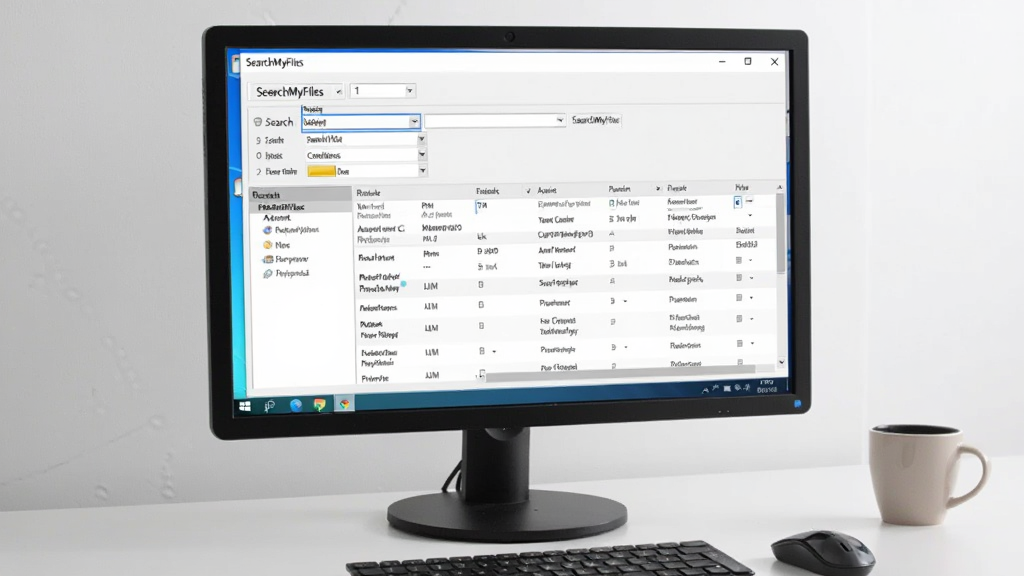Click the blue-highlighted icon in the top-right results cell
The image size is (1024, 576).
point(737,202)
